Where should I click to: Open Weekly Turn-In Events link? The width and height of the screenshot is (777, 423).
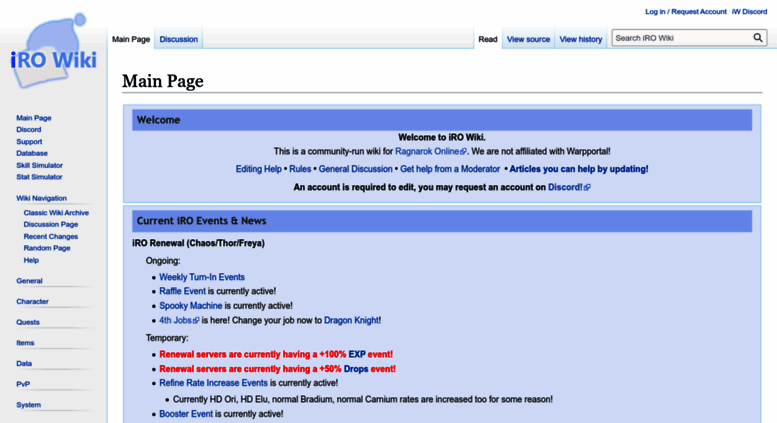[x=202, y=277]
